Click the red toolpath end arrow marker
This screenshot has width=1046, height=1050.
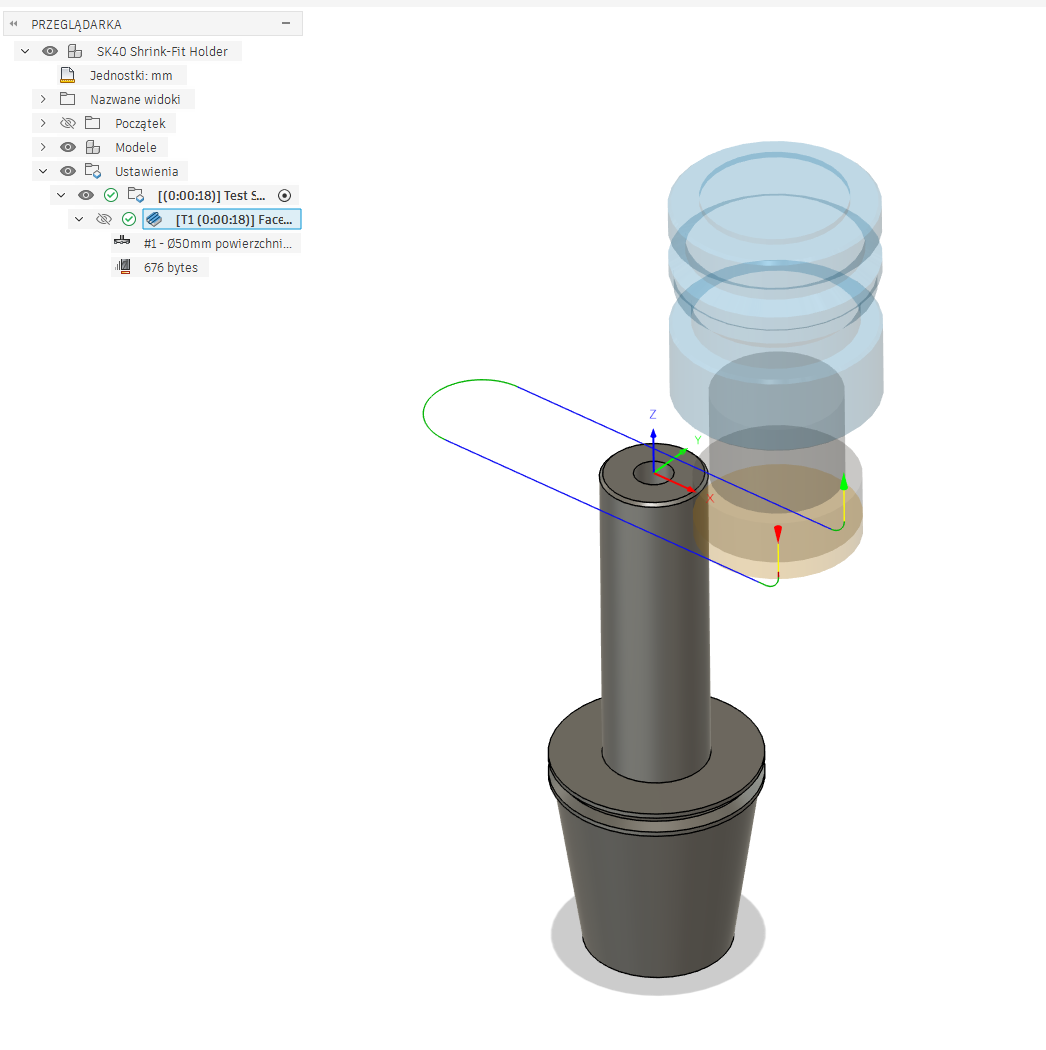777,533
